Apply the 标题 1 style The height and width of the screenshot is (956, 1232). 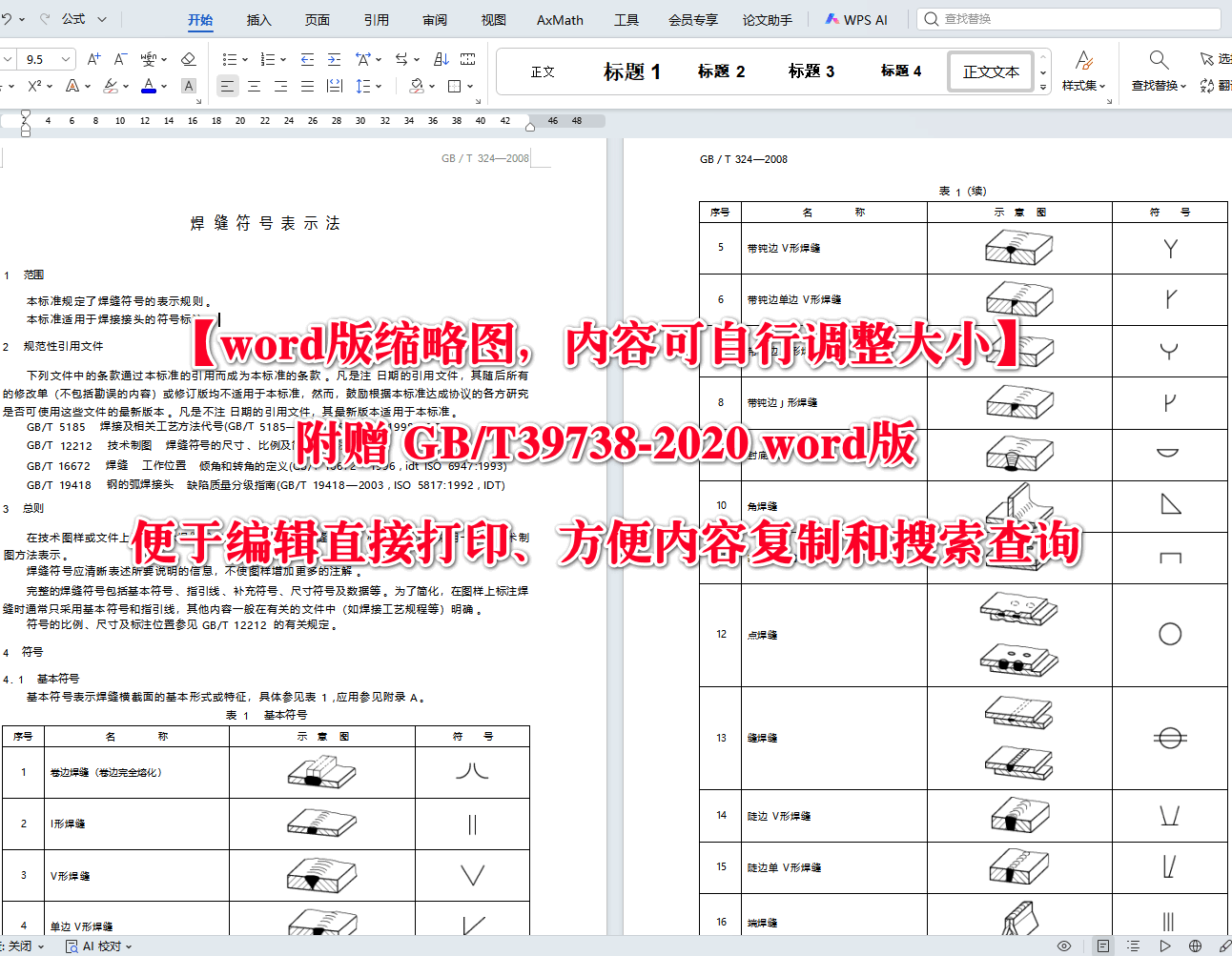point(632,71)
